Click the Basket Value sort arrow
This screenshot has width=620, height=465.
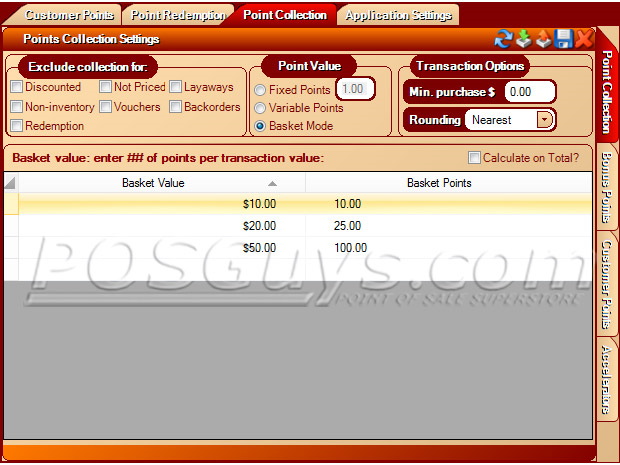pyautogui.click(x=272, y=183)
